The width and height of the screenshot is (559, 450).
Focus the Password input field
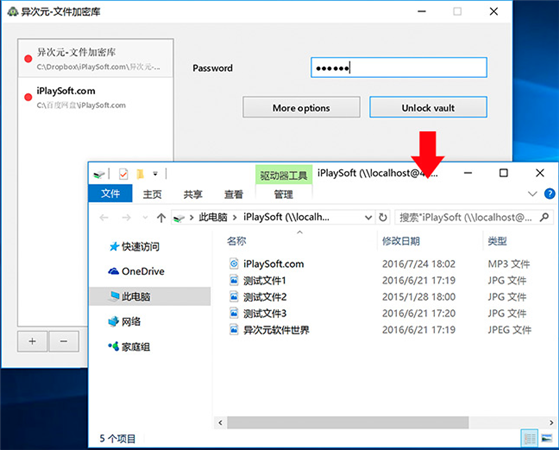tap(399, 67)
